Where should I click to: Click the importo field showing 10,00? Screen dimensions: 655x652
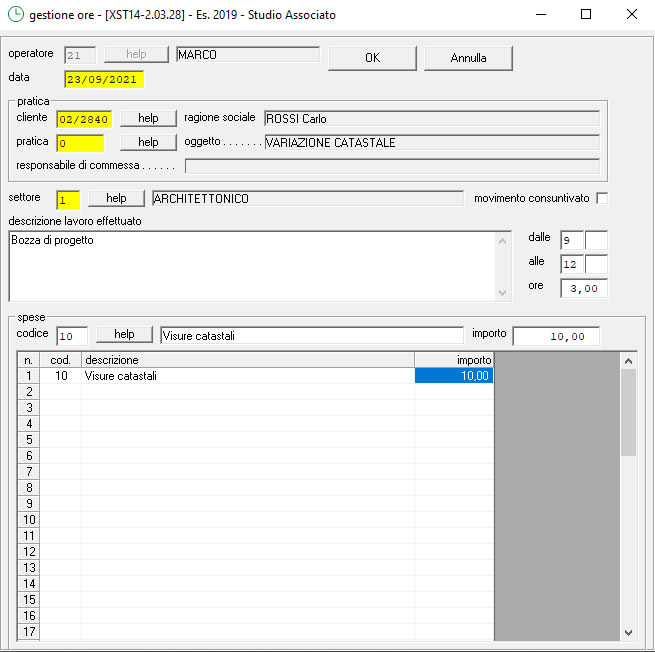[556, 336]
